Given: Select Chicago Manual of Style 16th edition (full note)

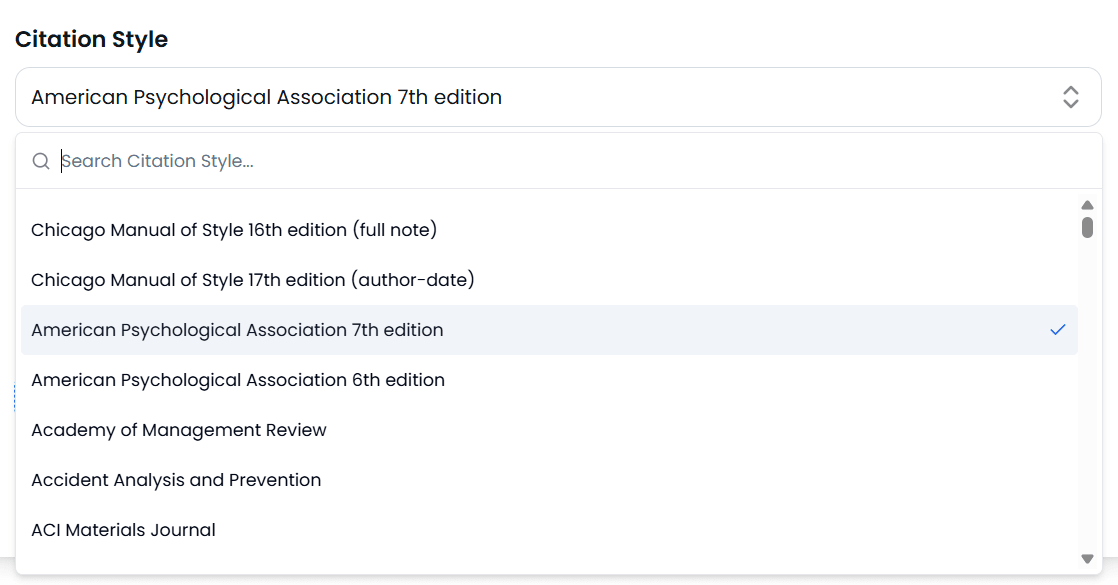Looking at the screenshot, I should 234,230.
